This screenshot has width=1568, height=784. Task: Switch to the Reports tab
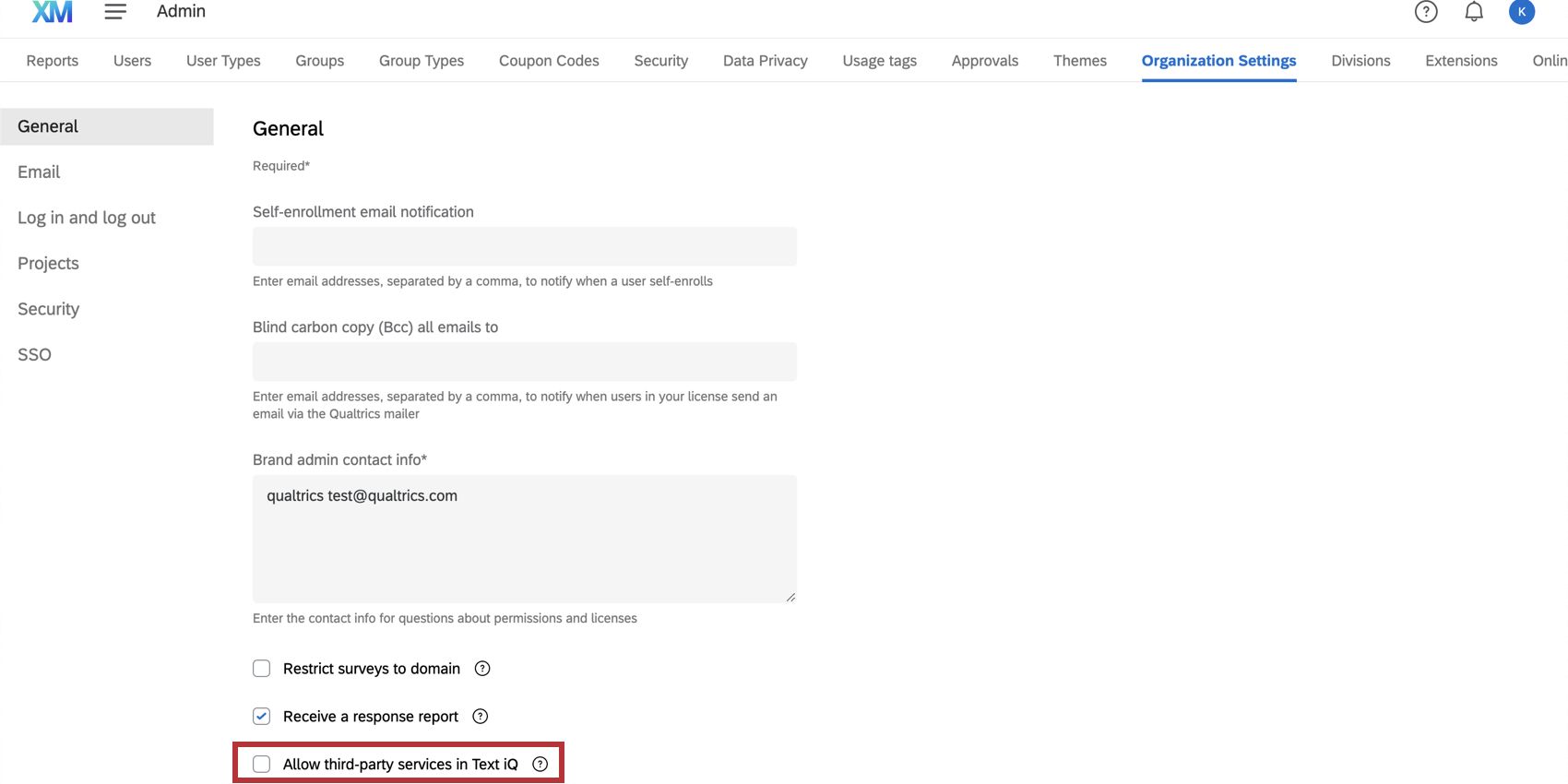(53, 61)
